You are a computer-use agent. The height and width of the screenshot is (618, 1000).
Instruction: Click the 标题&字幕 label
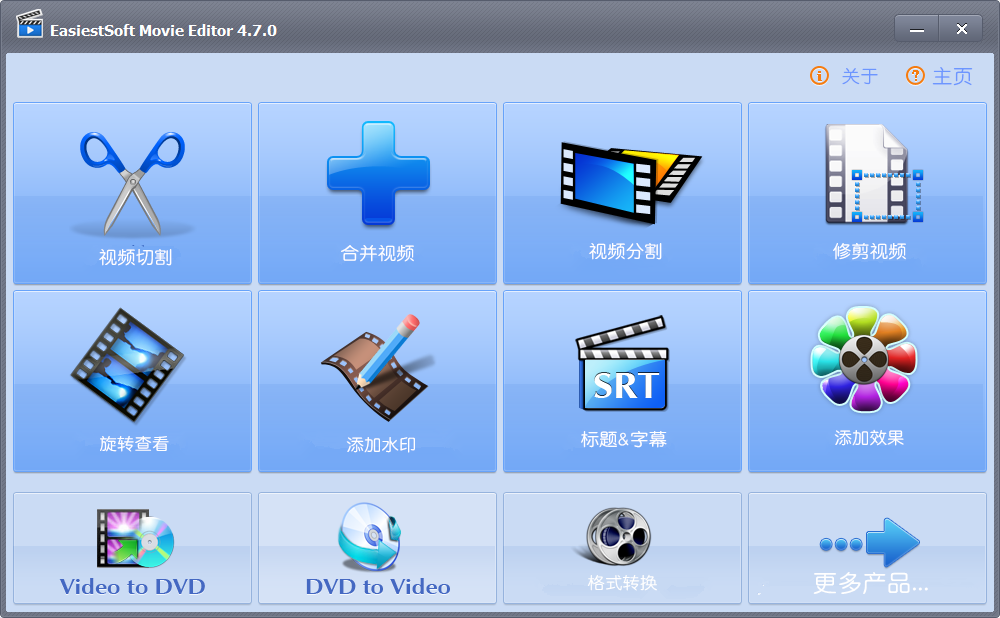point(624,439)
